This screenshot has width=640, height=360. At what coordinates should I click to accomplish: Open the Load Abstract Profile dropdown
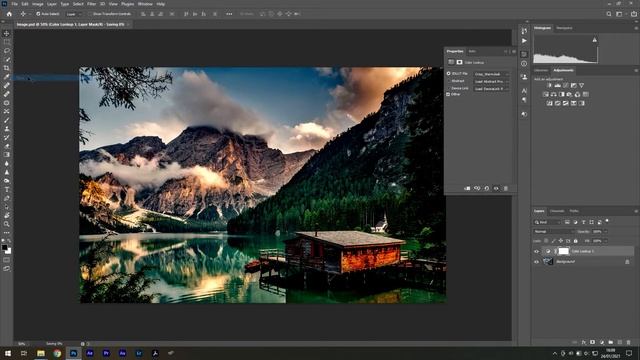click(x=492, y=81)
